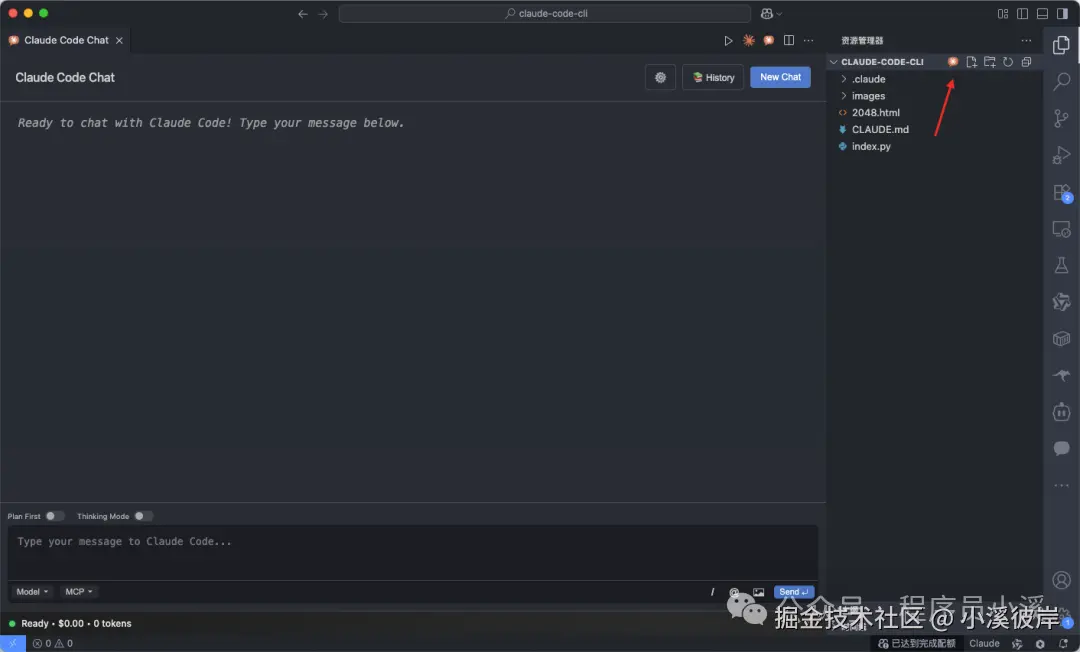This screenshot has width=1080, height=652.
Task: Click the Run play icon in editor toolbar
Action: (x=728, y=41)
